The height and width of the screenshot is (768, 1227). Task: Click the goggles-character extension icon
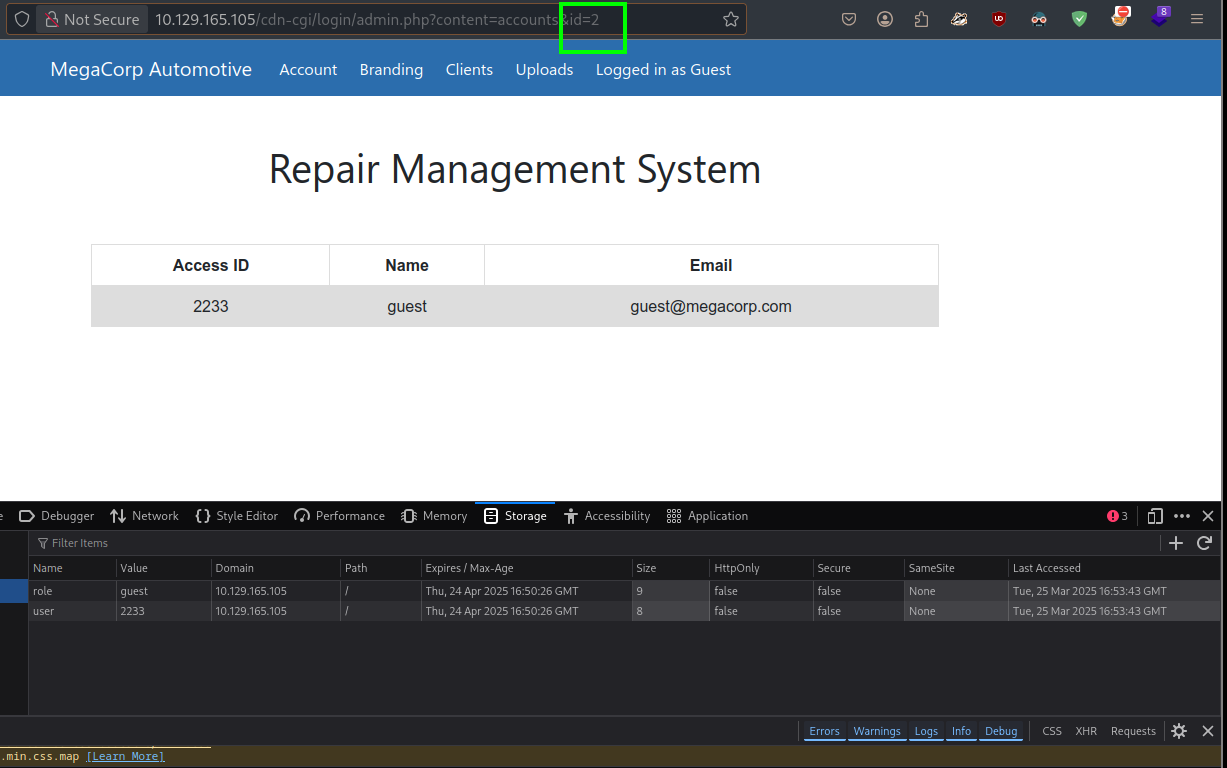pyautogui.click(x=1039, y=19)
